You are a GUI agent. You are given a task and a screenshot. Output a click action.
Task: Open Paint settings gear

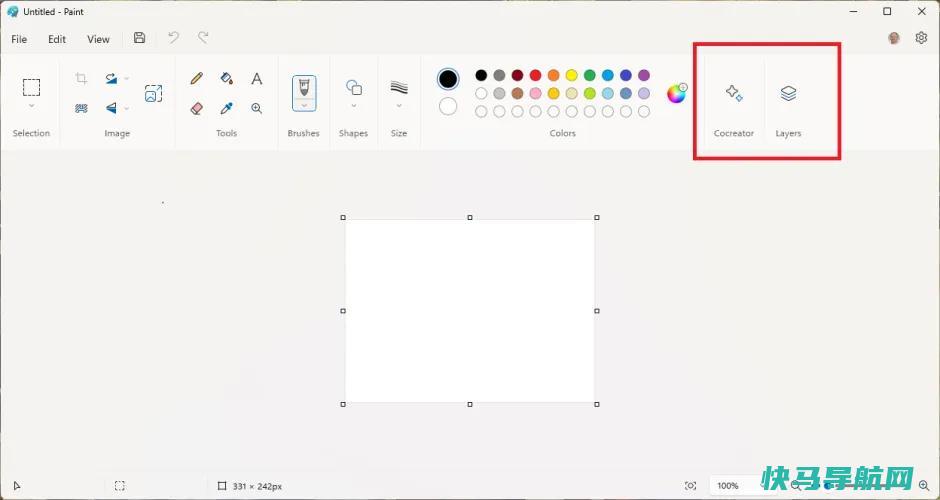(x=921, y=38)
